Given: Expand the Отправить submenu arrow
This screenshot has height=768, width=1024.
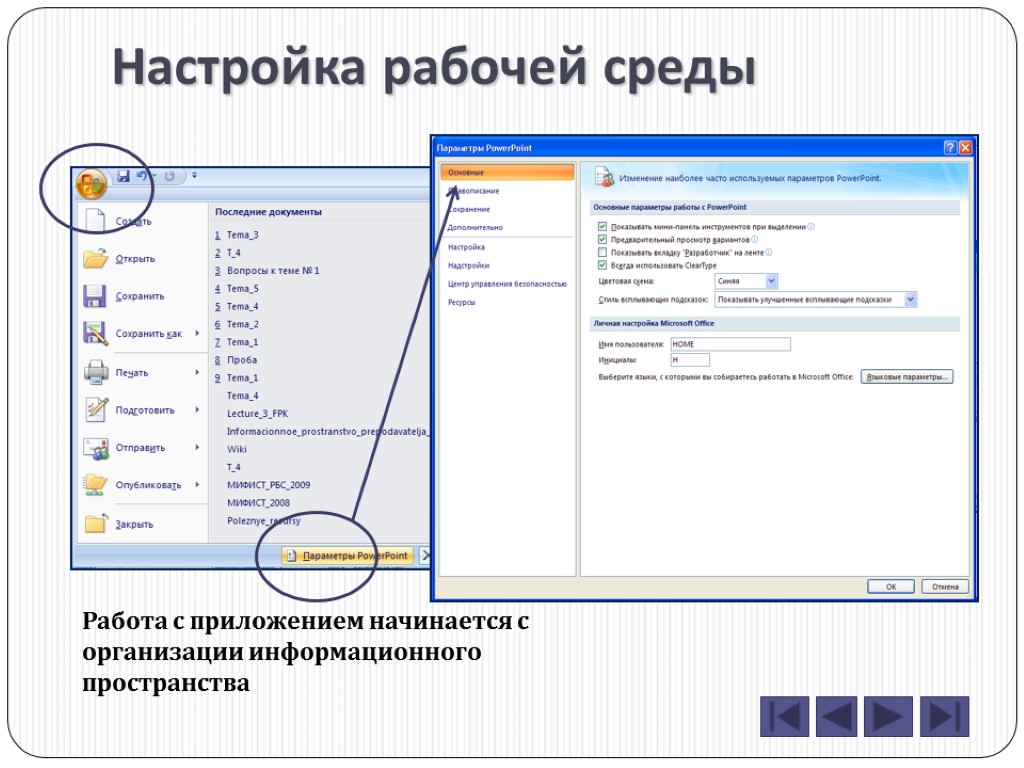Looking at the screenshot, I should tap(197, 447).
